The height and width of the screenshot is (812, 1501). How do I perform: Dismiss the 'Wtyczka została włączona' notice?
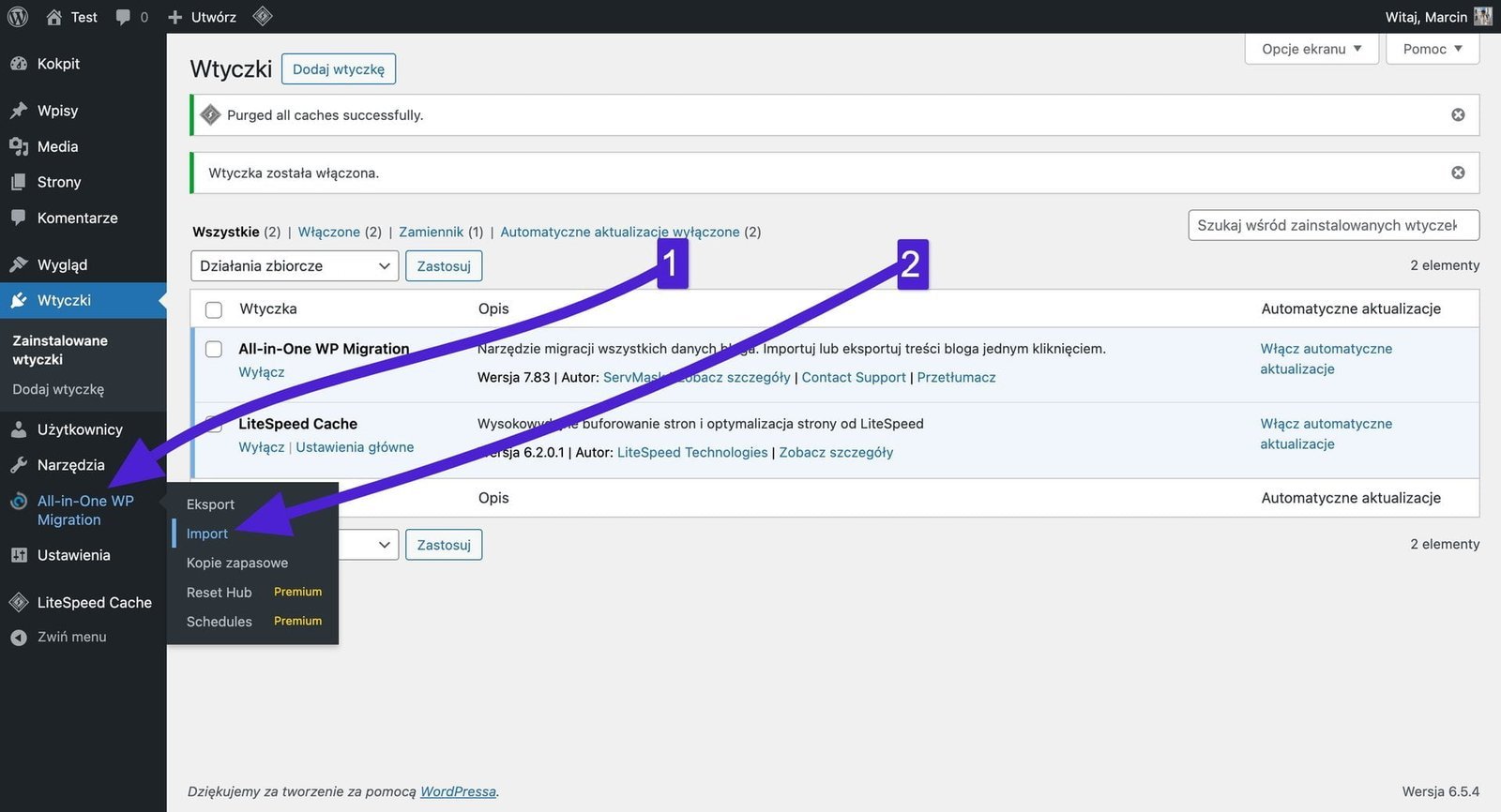[x=1458, y=173]
